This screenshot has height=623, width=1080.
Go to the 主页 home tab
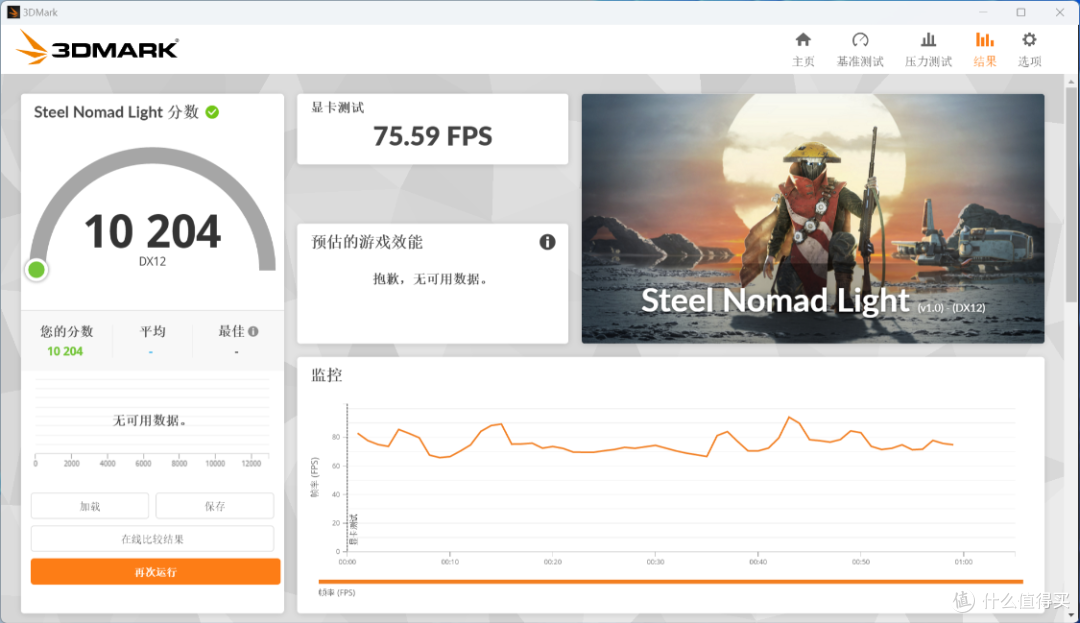coord(803,50)
